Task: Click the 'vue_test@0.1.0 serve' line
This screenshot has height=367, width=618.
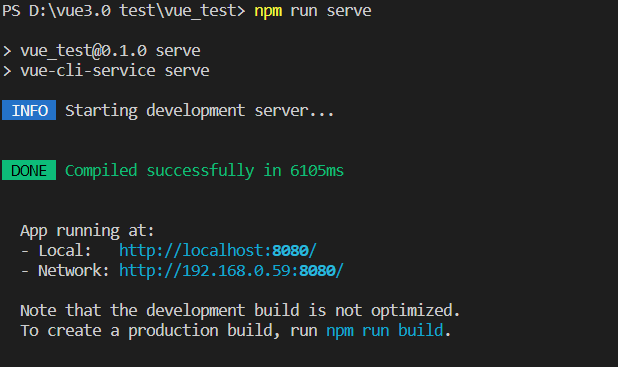Action: tap(102, 51)
